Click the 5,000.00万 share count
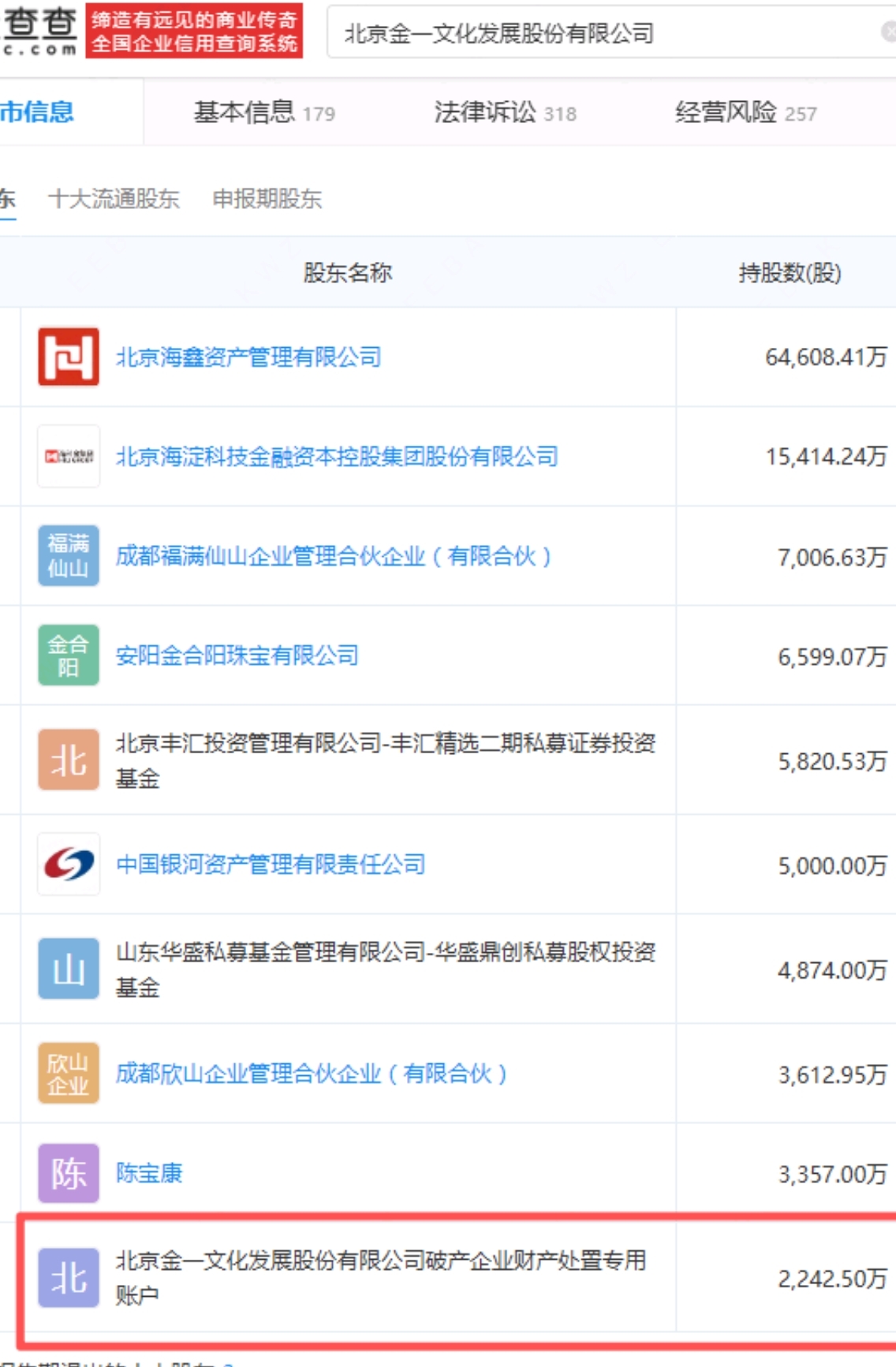Viewport: 896px width, 1367px height. [832, 866]
